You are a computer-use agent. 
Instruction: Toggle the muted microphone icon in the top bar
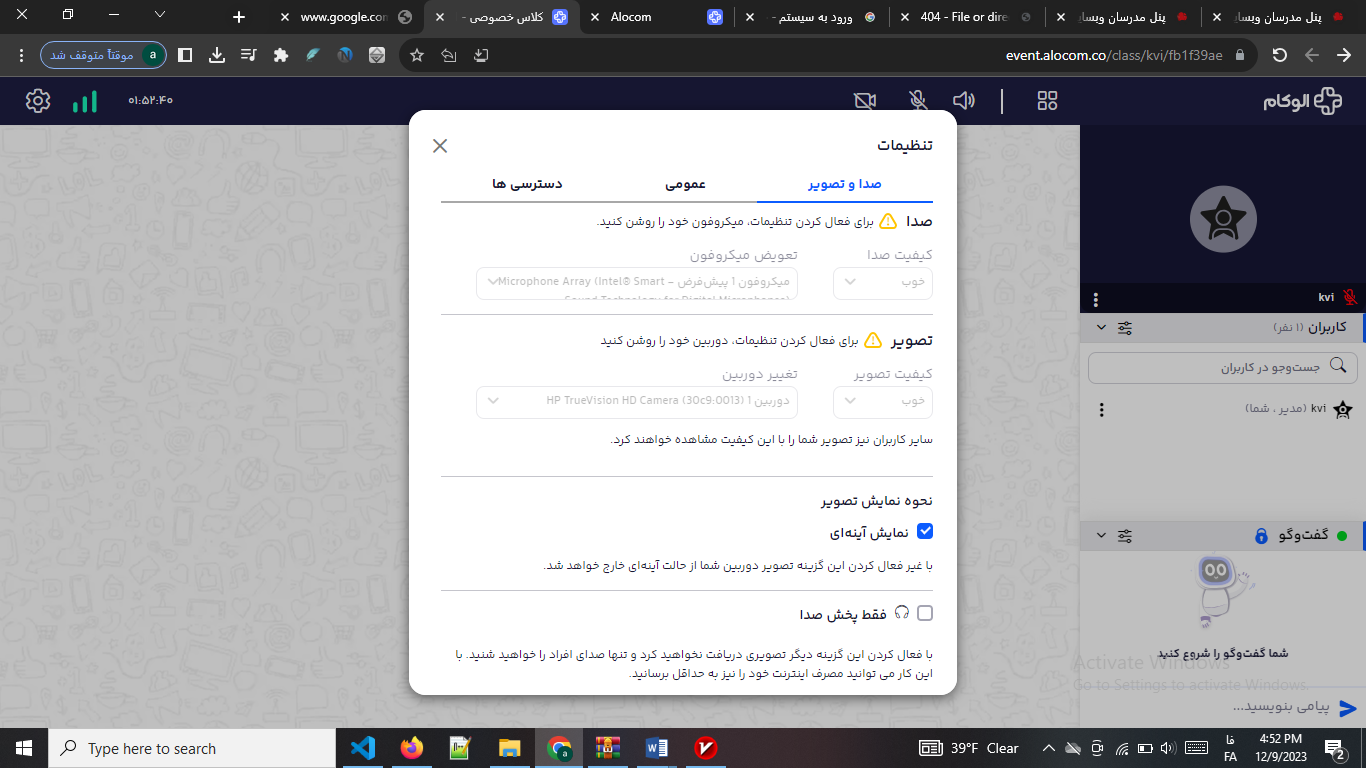(917, 101)
